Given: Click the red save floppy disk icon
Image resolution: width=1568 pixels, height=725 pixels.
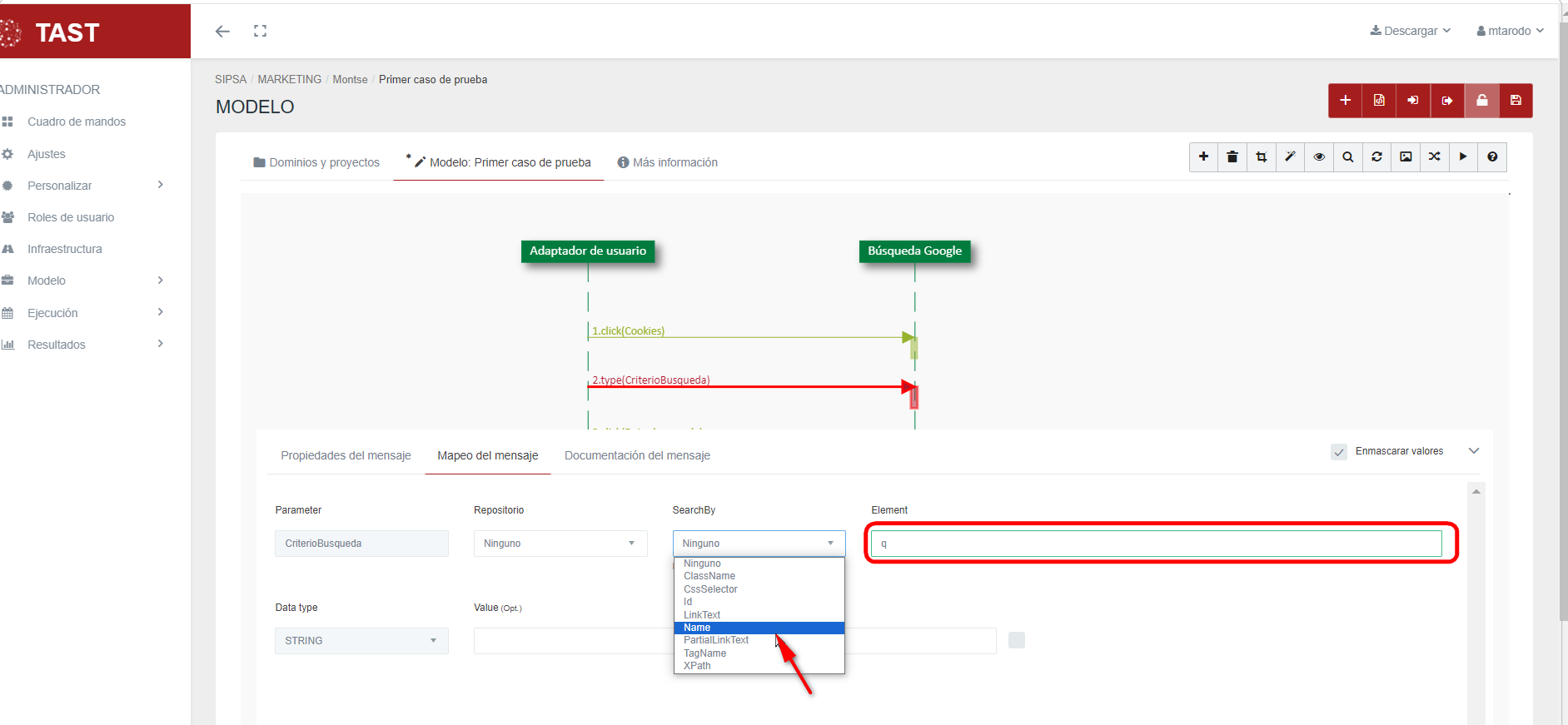Looking at the screenshot, I should pos(1516,101).
